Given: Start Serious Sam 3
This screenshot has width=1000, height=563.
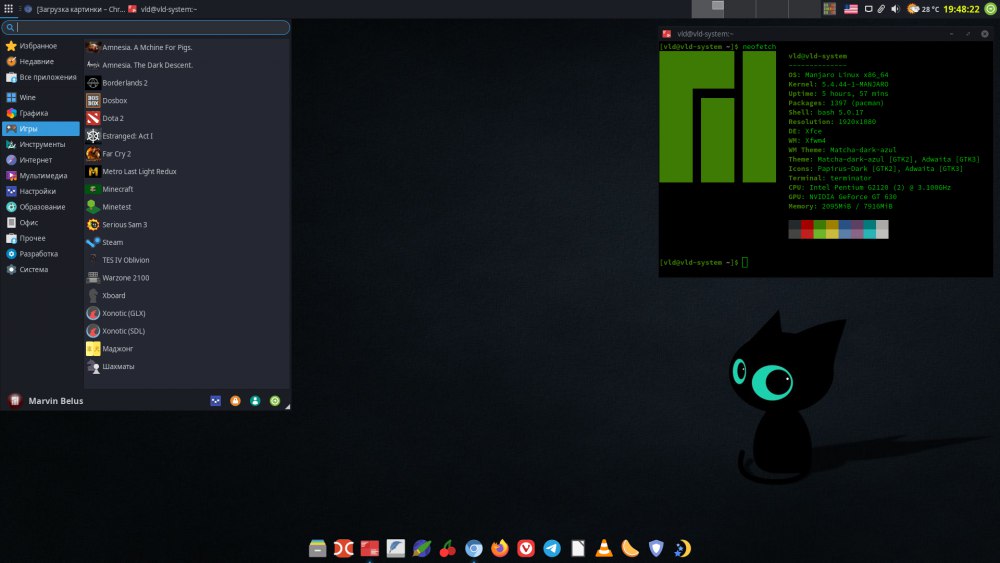Looking at the screenshot, I should 187,224.
